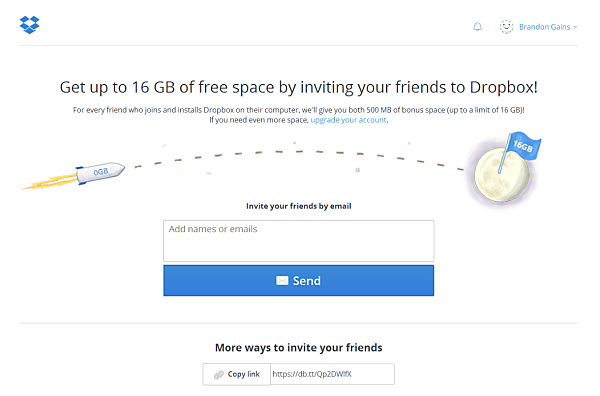Click the envelope icon on Send button
Image resolution: width=600 pixels, height=396 pixels.
[x=282, y=280]
